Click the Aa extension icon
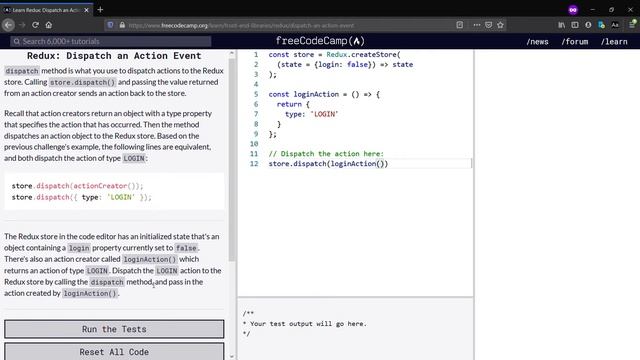640x360 pixels. [x=615, y=25]
